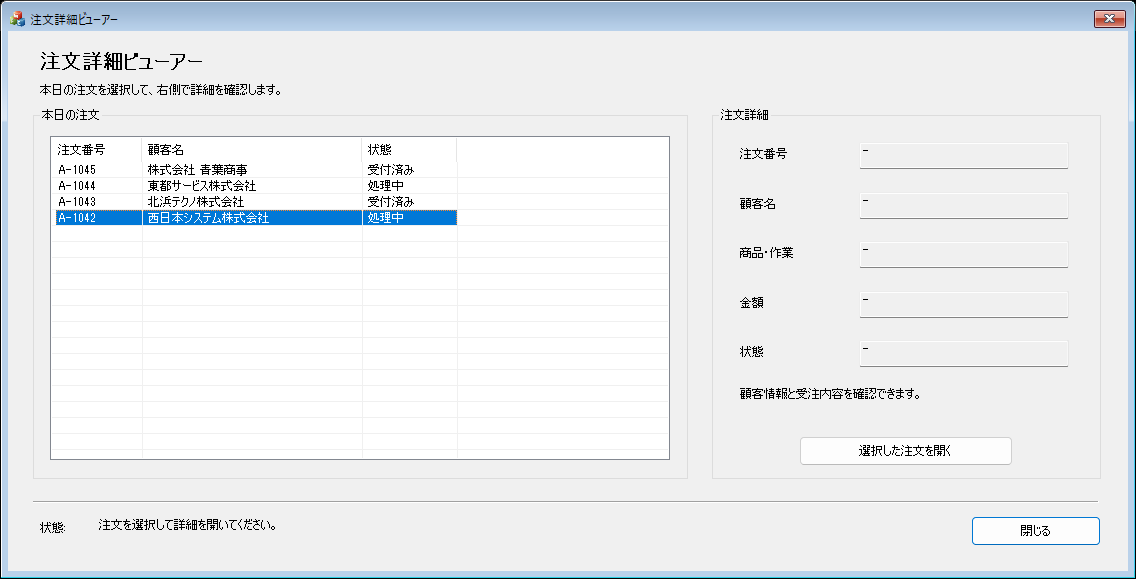Focus the 金額 detail field
The height and width of the screenshot is (579, 1136).
pyautogui.click(x=964, y=304)
